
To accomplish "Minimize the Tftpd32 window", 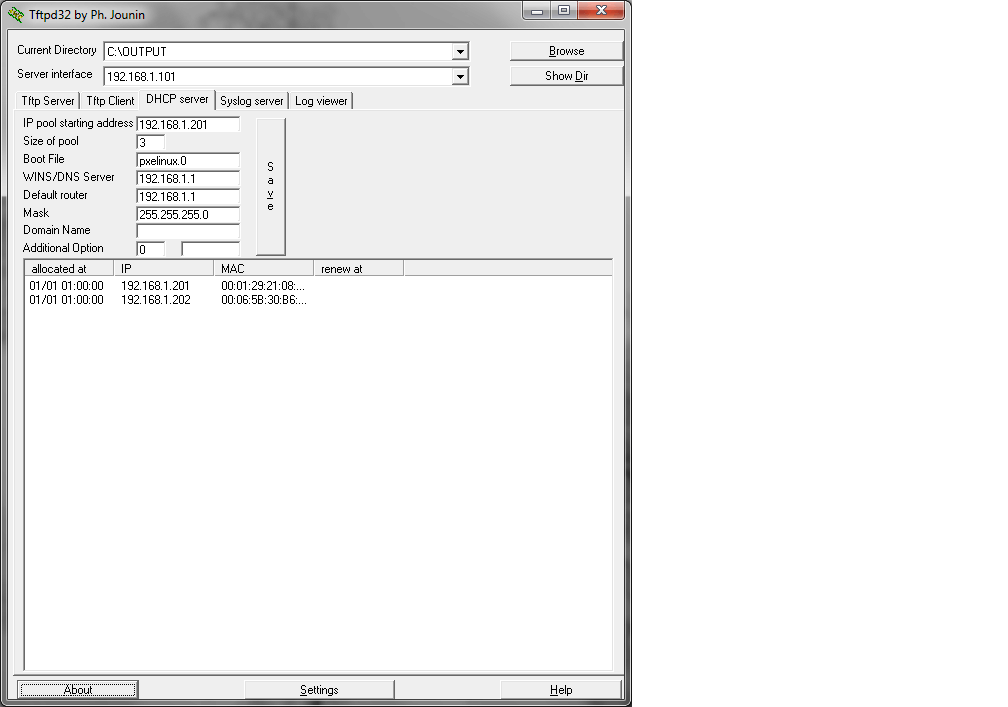I will [537, 10].
